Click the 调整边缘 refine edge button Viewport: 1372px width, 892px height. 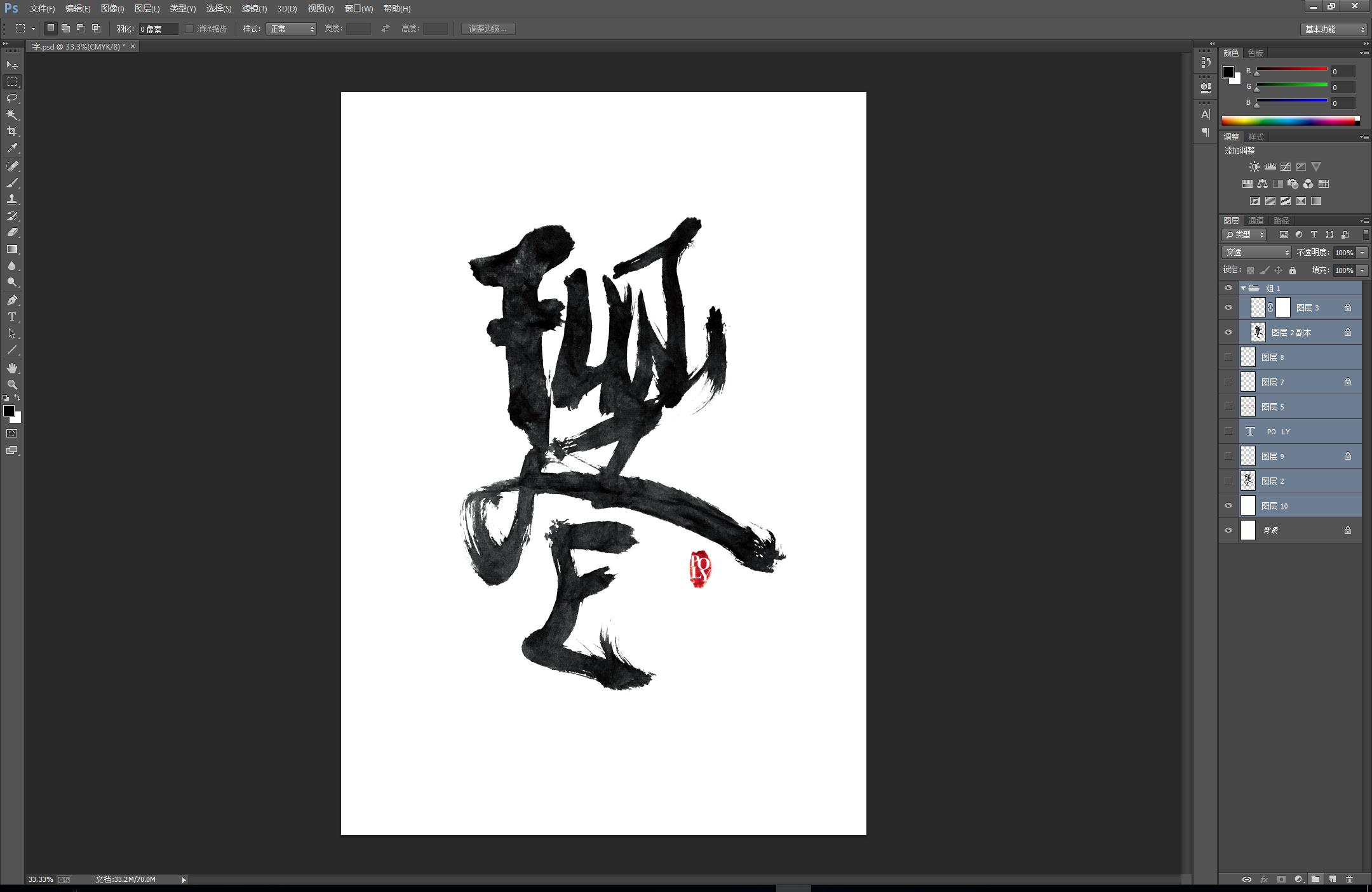(x=488, y=29)
